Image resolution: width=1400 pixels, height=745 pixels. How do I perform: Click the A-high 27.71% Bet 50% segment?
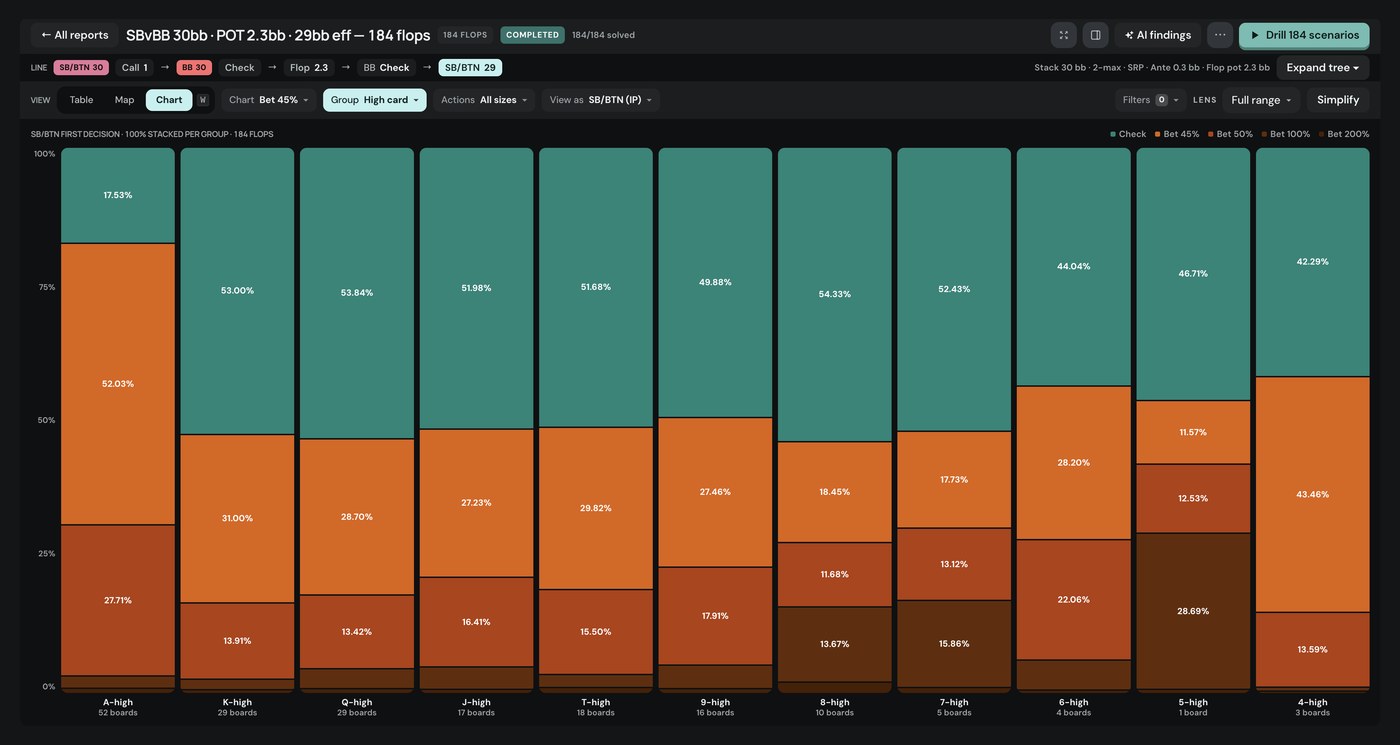(x=118, y=601)
